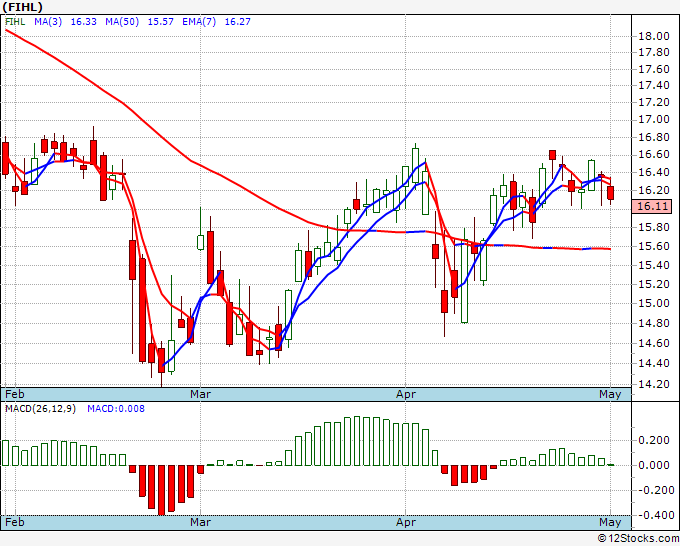Select the MA(50) legend label
The image size is (680, 546).
click(122, 22)
